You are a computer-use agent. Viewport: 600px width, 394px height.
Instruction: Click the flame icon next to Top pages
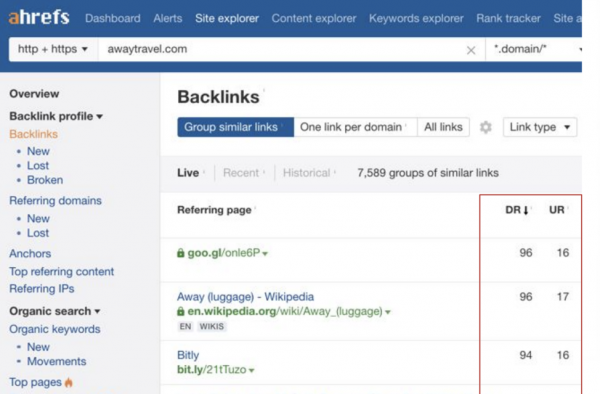pos(69,382)
